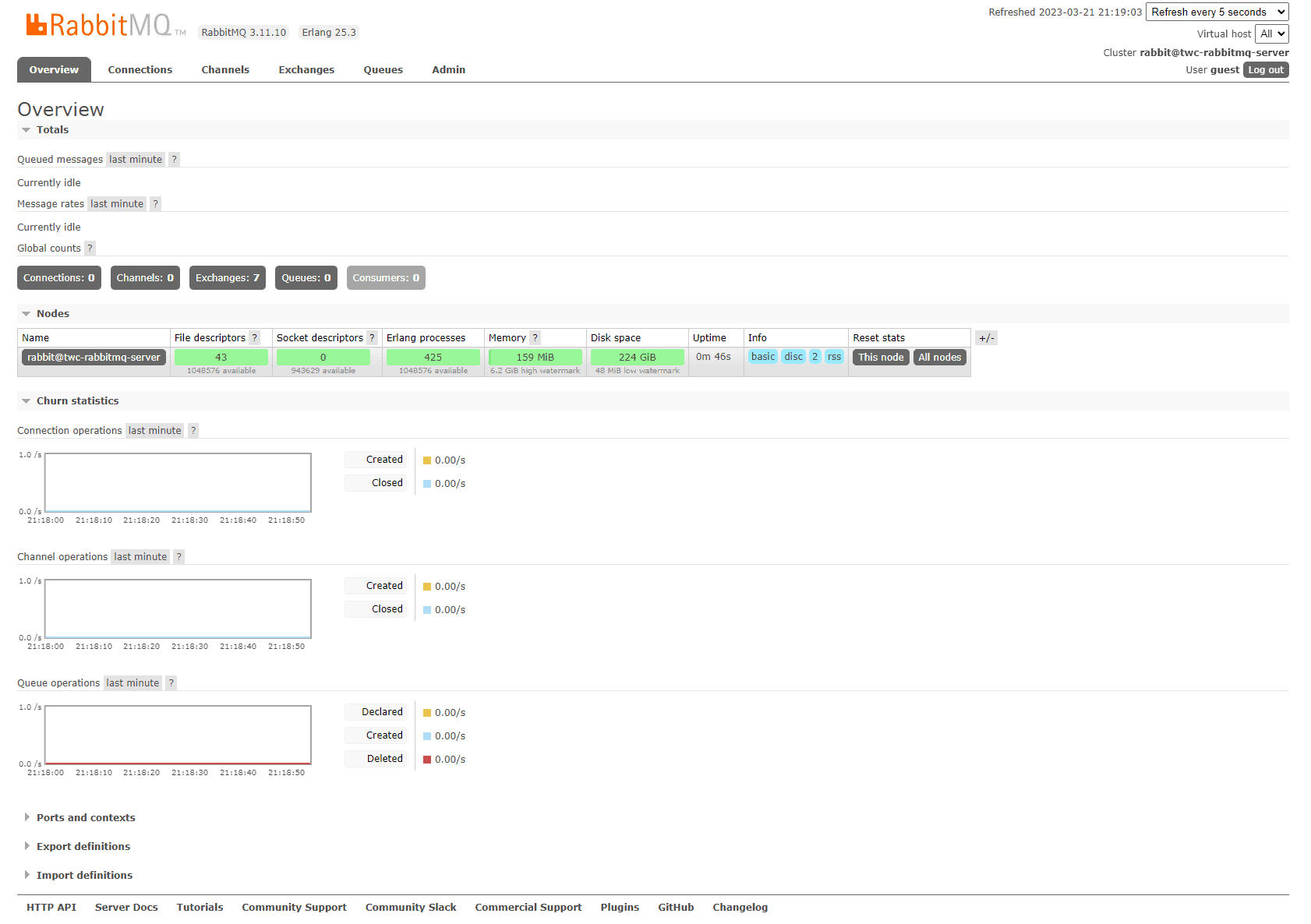Switch to the Queues tab
Viewport: 1311px width, 924px height.
pyautogui.click(x=383, y=69)
